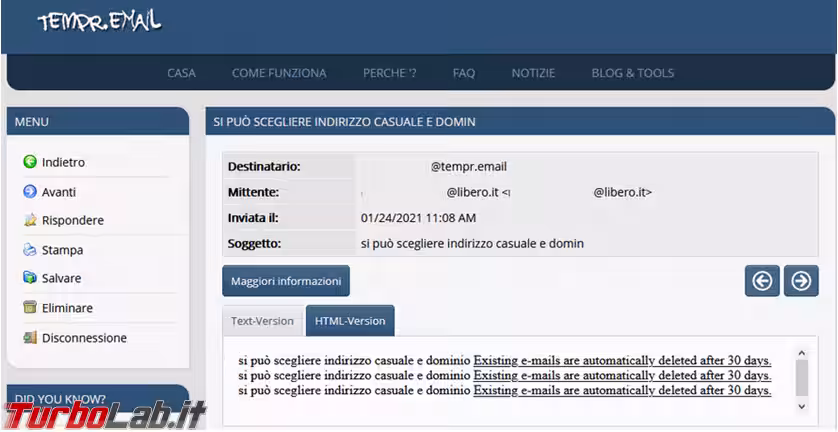Click the Indietro menu link
838x432 pixels.
click(63, 162)
